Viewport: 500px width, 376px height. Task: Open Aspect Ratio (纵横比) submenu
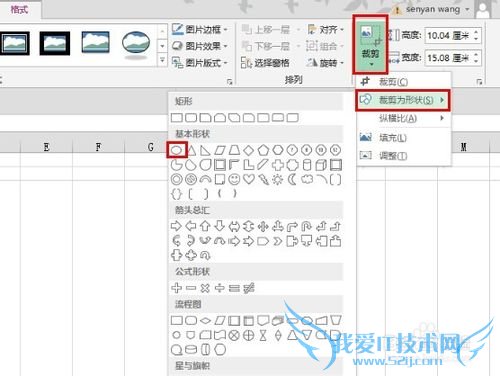[404, 118]
